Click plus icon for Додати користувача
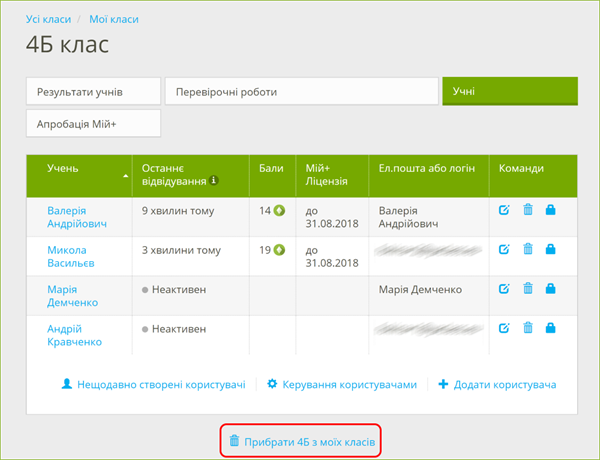This screenshot has width=600, height=460. point(443,384)
